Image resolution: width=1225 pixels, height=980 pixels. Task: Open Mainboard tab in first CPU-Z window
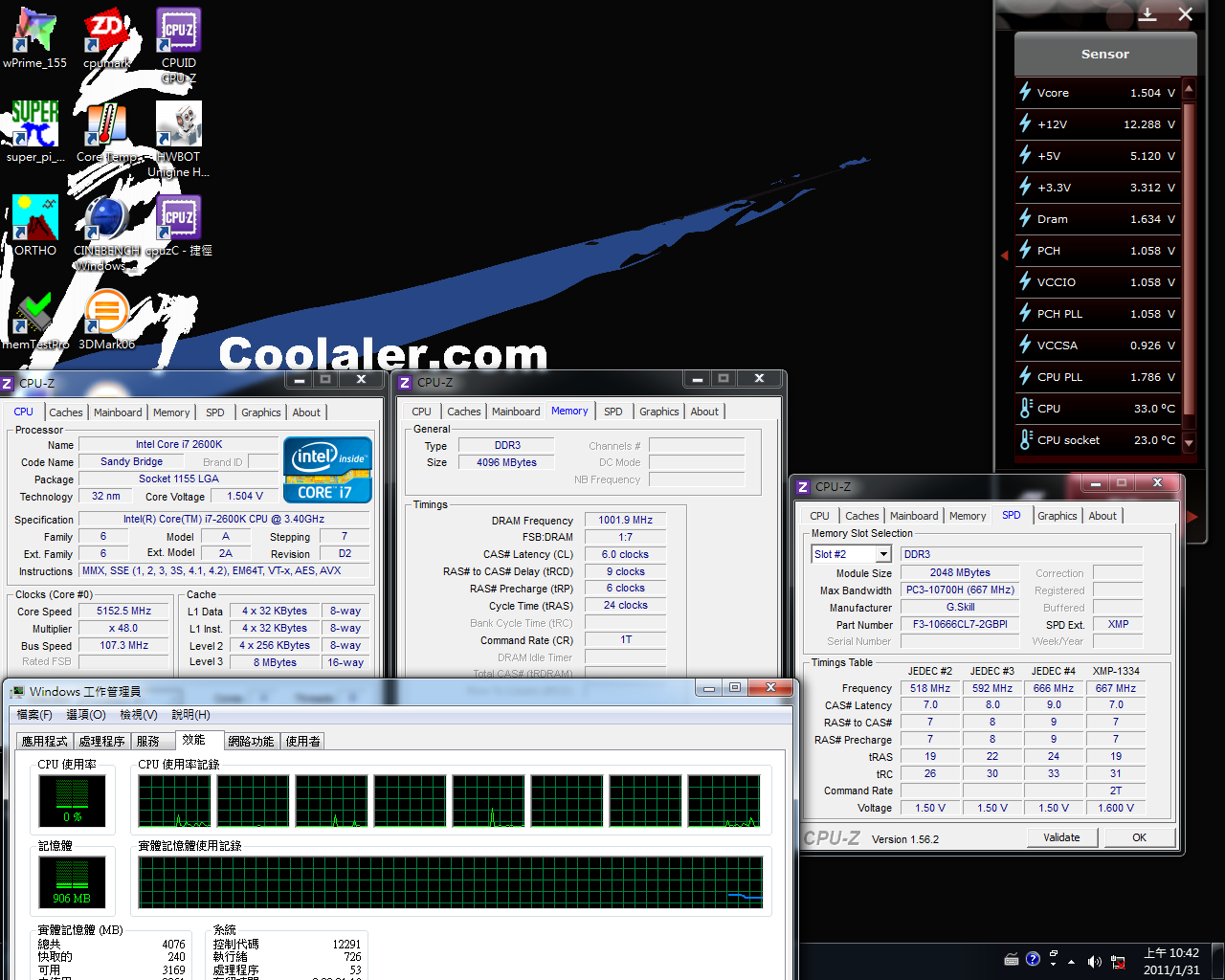click(118, 412)
